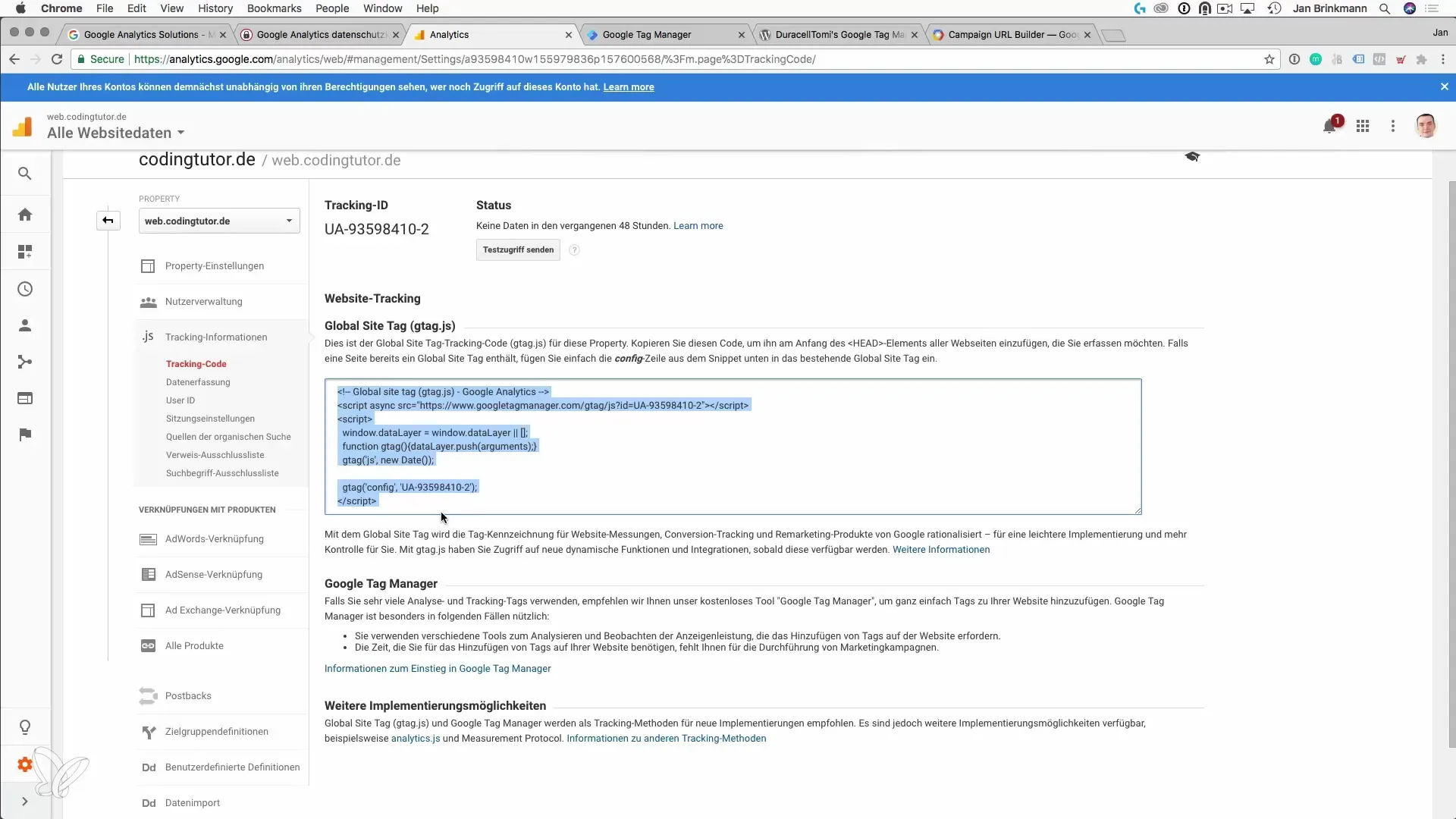Switch to Google Analytics Solutions browser tab
The width and height of the screenshot is (1456, 819).
pos(147,35)
